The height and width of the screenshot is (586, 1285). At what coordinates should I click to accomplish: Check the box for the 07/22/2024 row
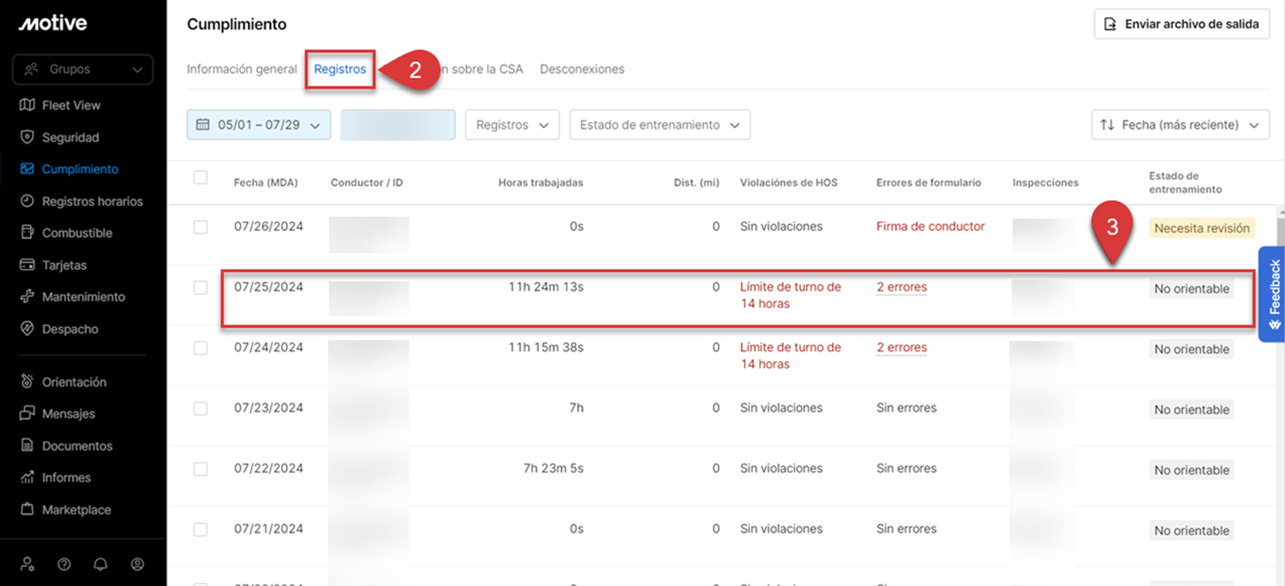(x=200, y=469)
